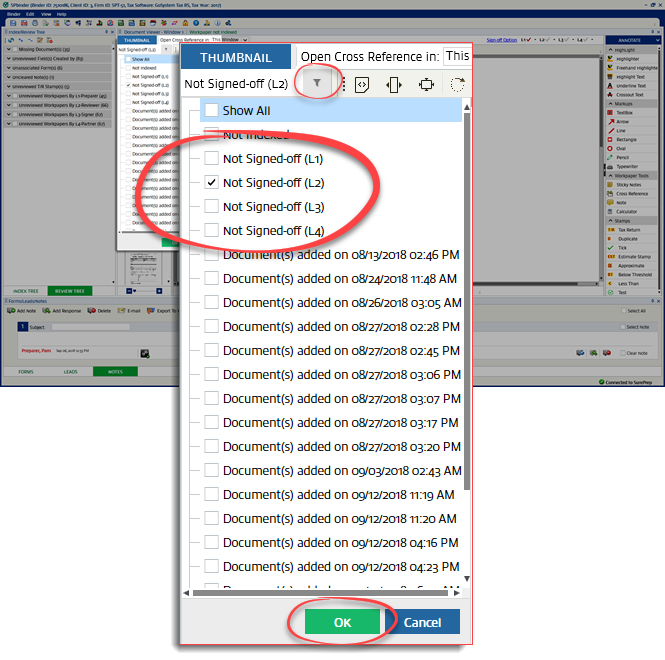Click the fit-width icon in enlarged toolbar

point(394,84)
